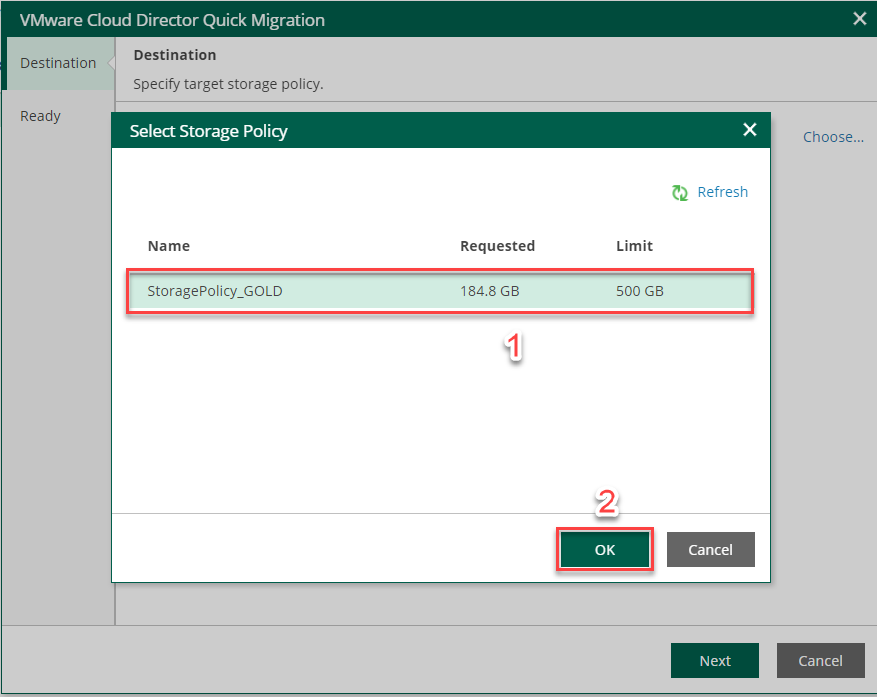Close the VMware Cloud Director Quick Migration window

(x=858, y=19)
